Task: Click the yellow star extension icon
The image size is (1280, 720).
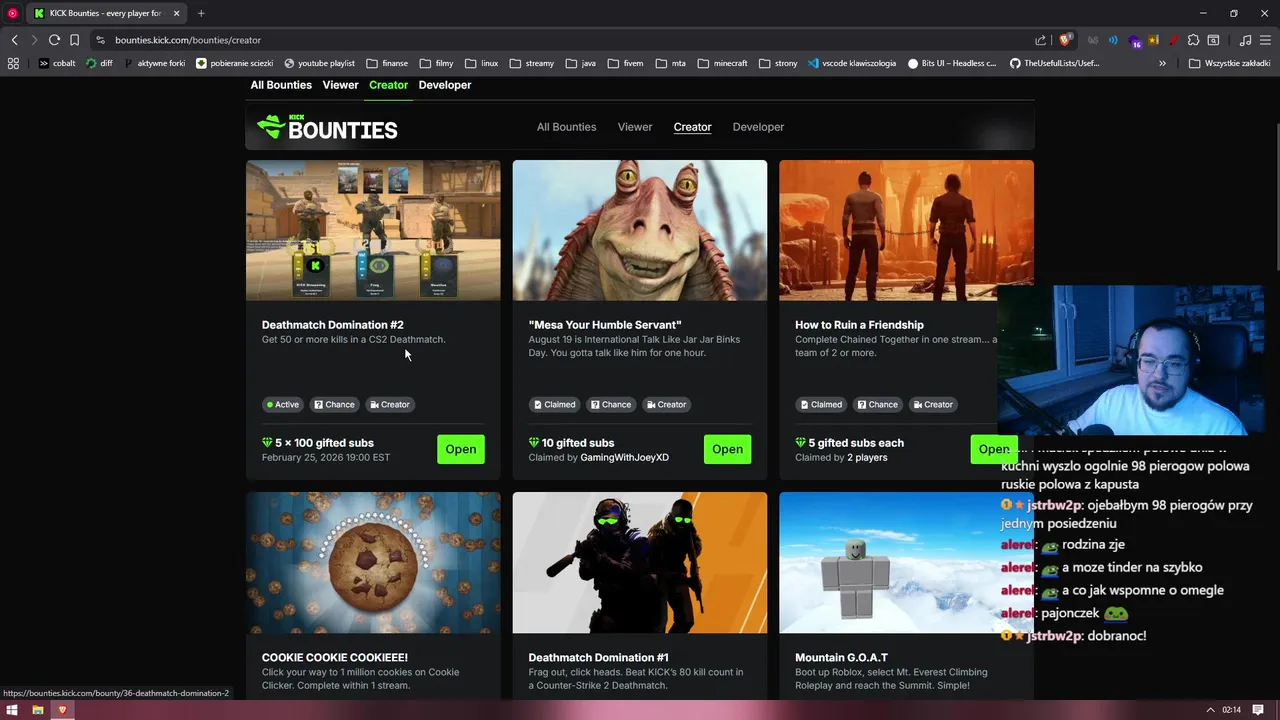Action: point(1154,40)
